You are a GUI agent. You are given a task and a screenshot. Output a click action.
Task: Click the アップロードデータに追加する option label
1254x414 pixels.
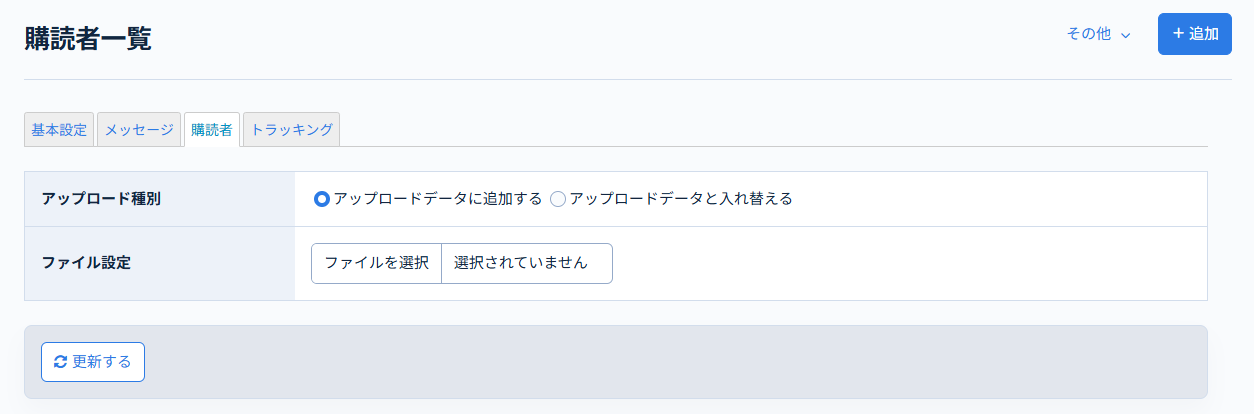click(x=438, y=199)
